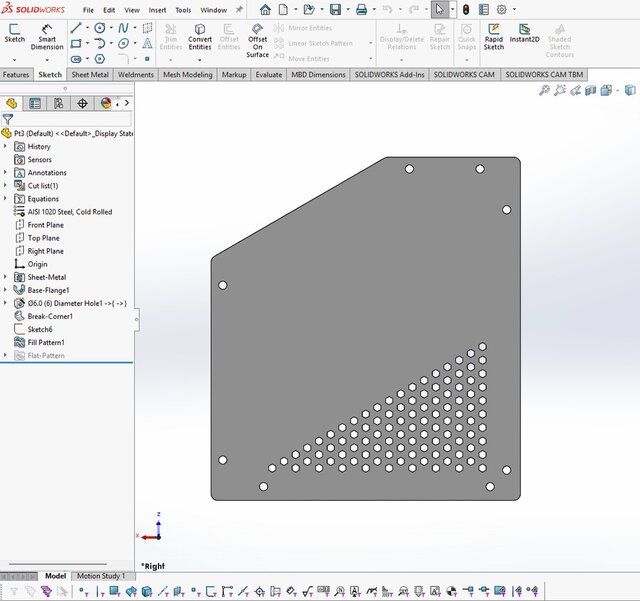Expand the Base-Flange1 feature
This screenshot has width=640, height=601.
point(5,290)
